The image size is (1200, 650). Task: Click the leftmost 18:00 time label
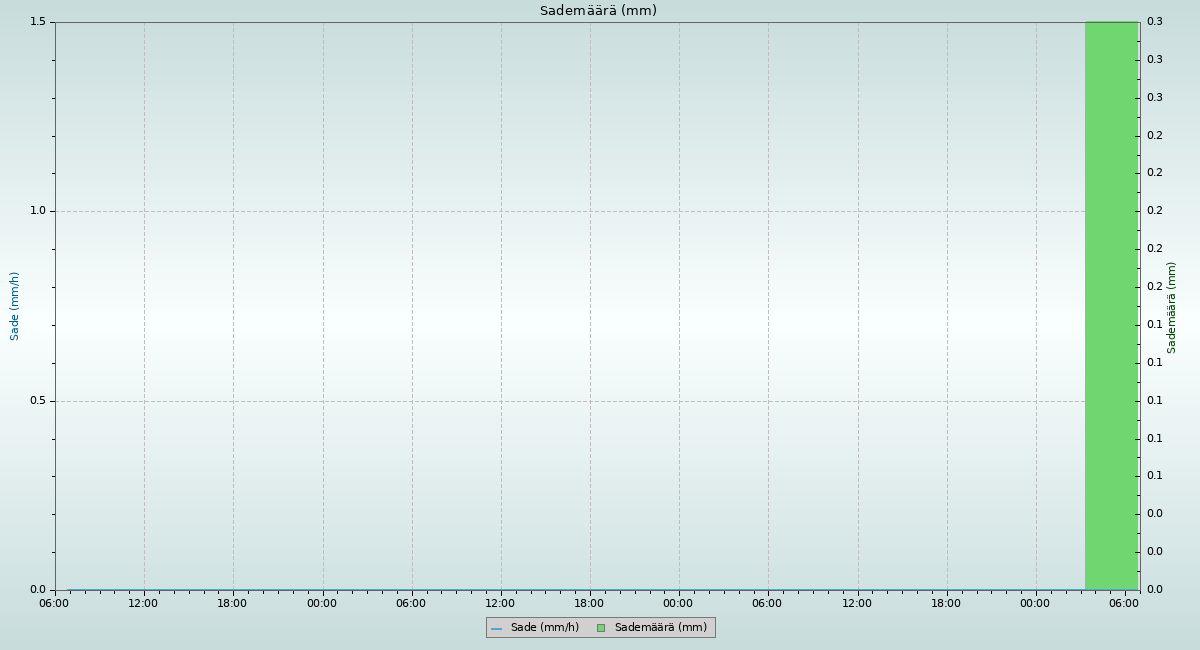point(233,603)
